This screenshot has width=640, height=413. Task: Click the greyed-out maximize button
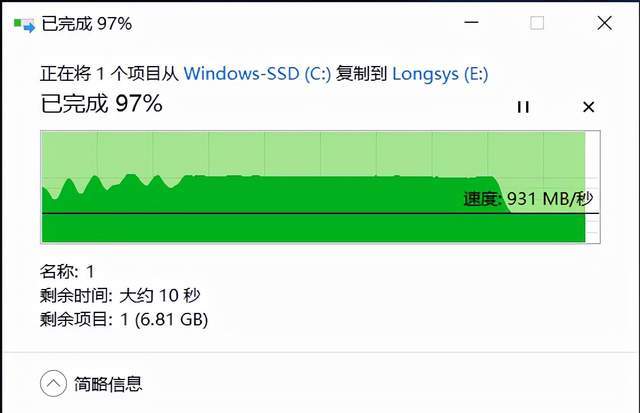coord(537,23)
